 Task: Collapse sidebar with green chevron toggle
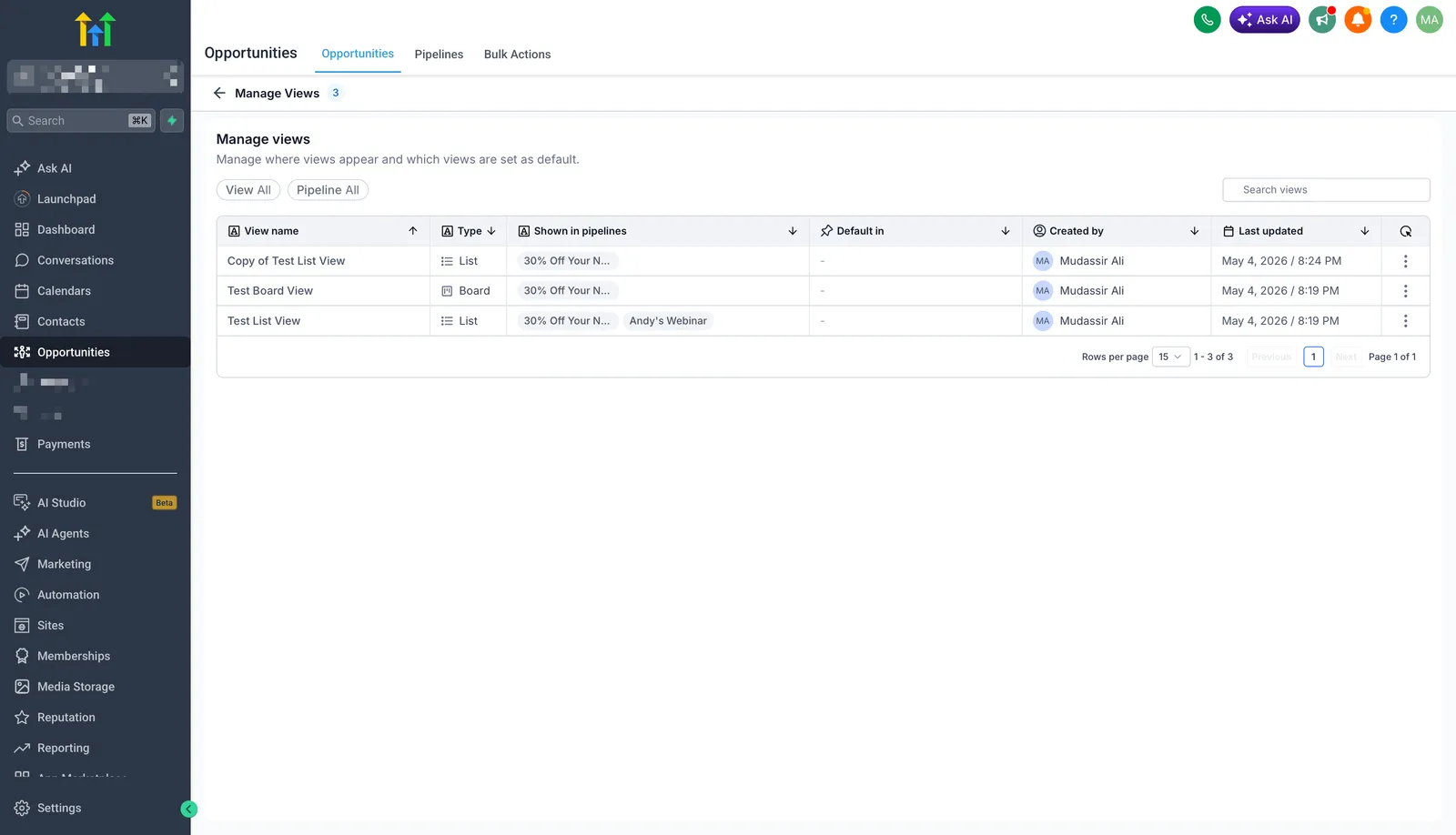click(189, 809)
